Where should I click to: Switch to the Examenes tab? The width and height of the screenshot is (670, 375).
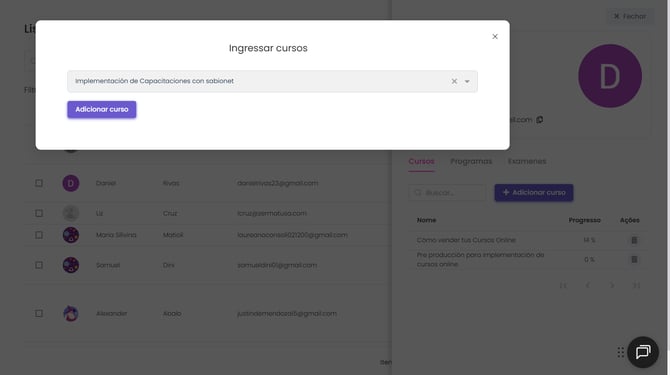[x=527, y=161]
